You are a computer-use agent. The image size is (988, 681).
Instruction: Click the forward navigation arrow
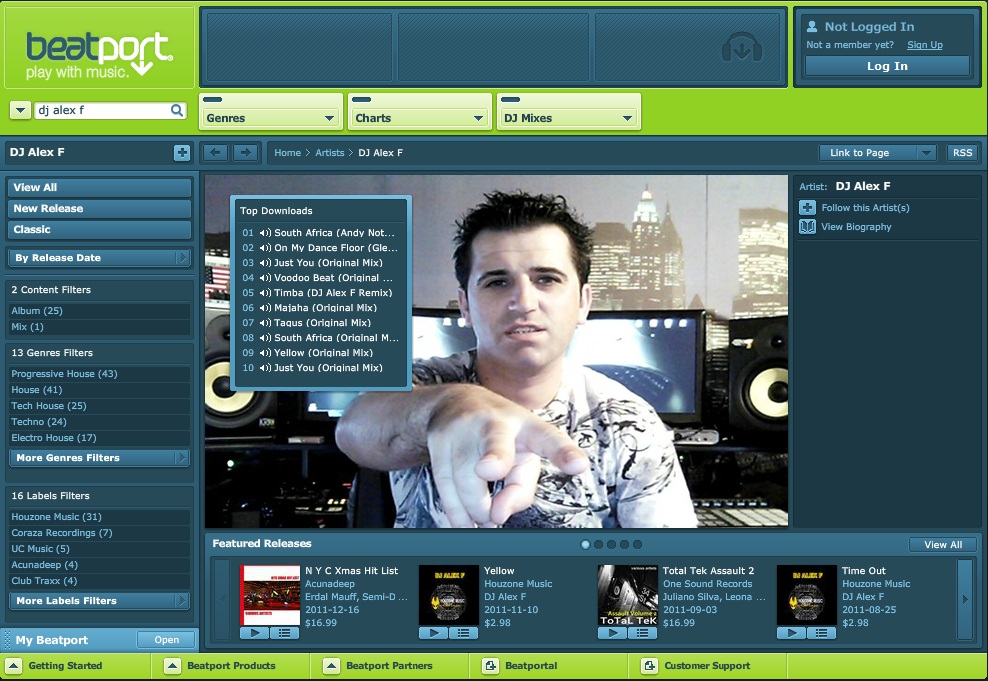pyautogui.click(x=245, y=153)
